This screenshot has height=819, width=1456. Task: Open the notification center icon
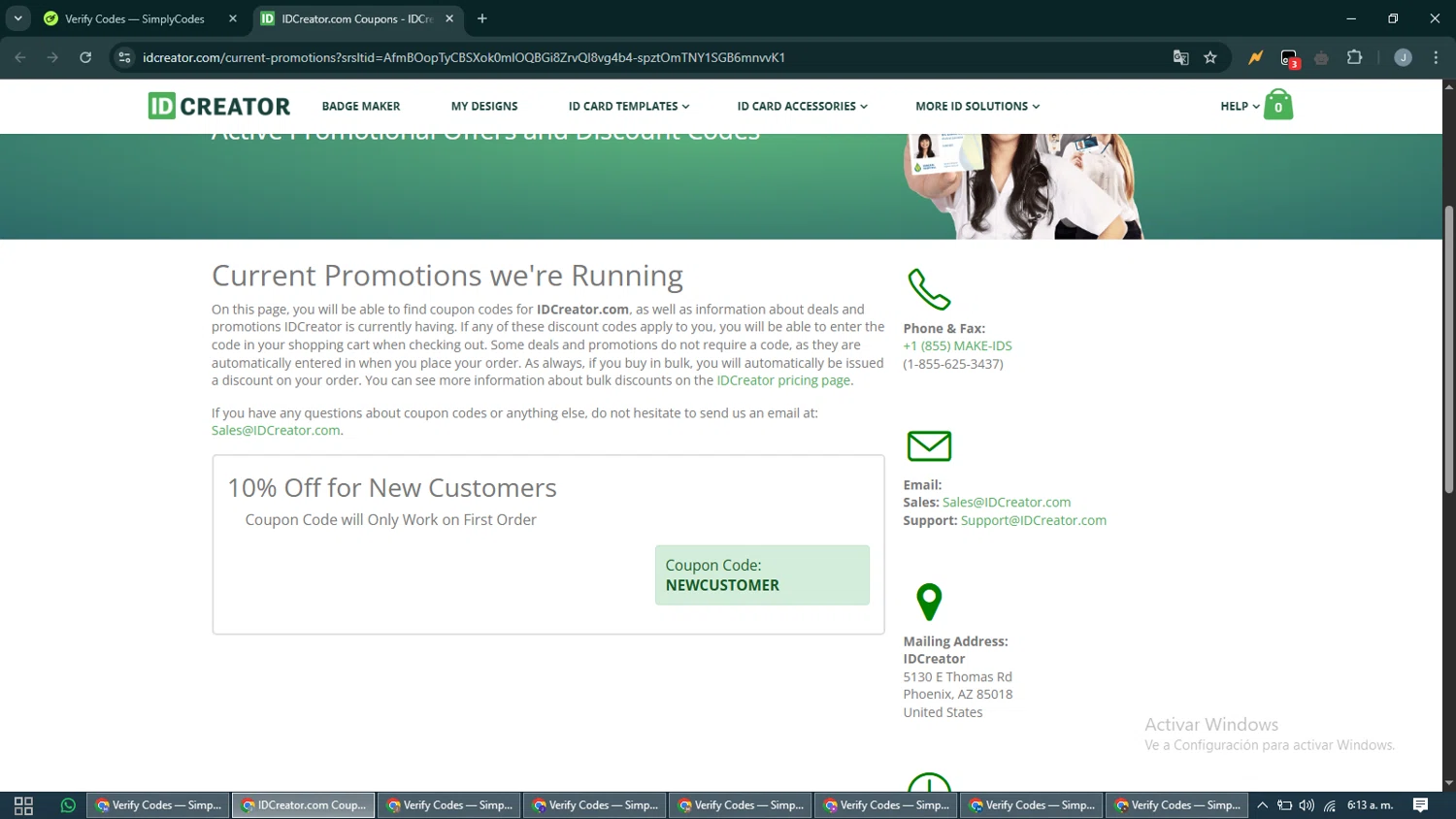(x=1420, y=805)
